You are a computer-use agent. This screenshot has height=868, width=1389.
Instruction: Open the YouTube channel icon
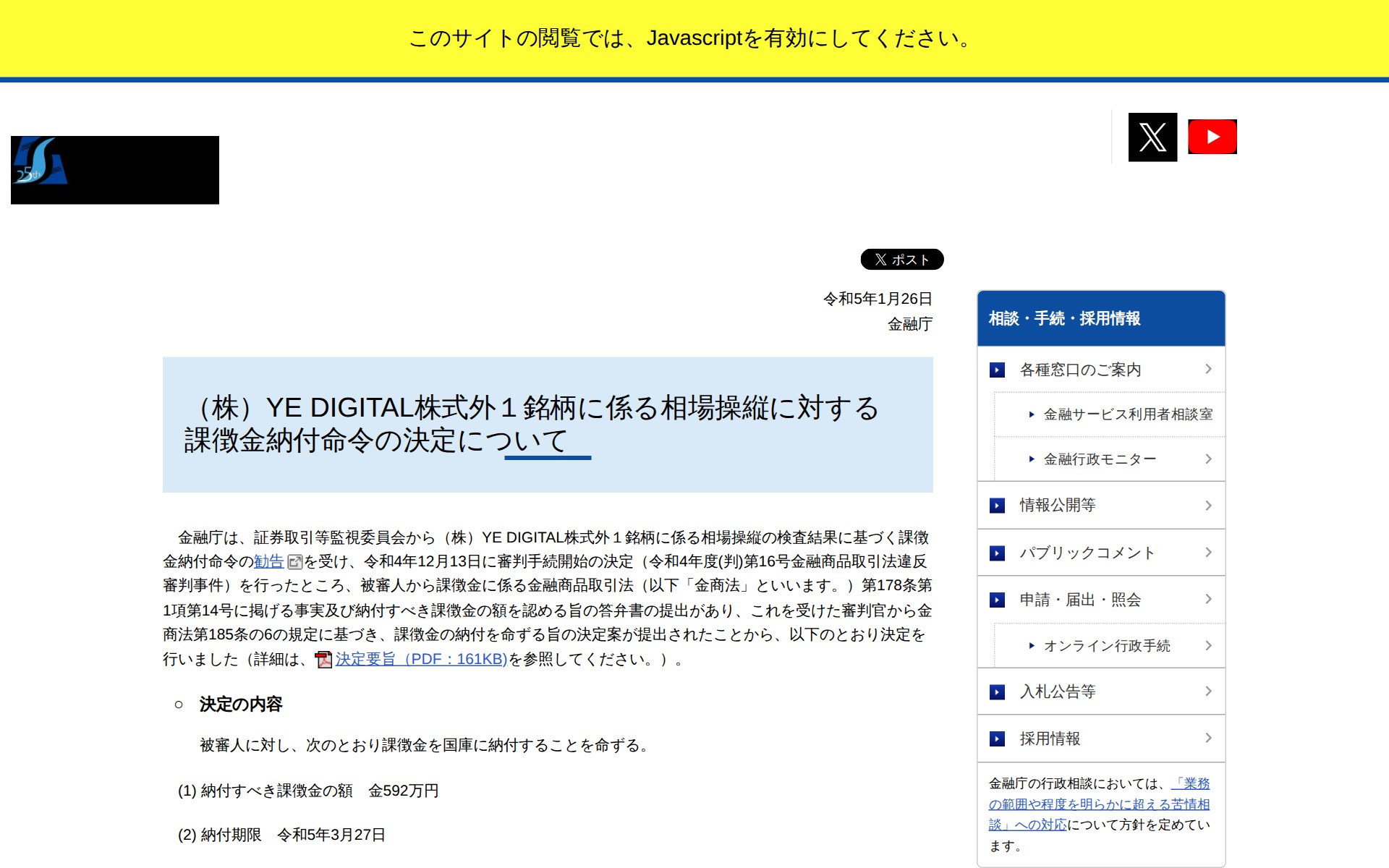click(x=1212, y=136)
